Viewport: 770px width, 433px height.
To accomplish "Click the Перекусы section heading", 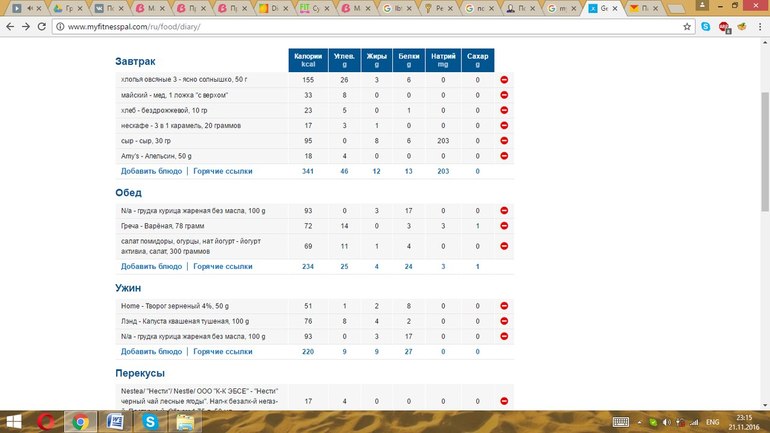I will pos(140,373).
